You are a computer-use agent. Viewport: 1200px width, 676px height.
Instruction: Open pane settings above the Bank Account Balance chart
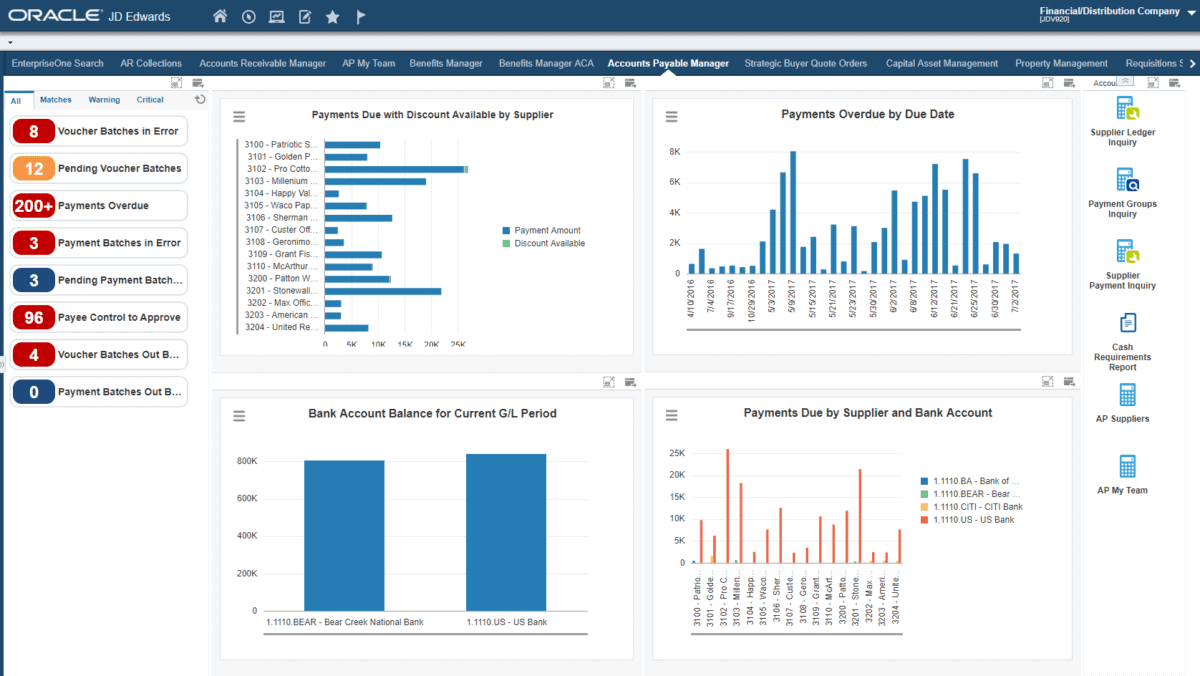click(x=630, y=381)
